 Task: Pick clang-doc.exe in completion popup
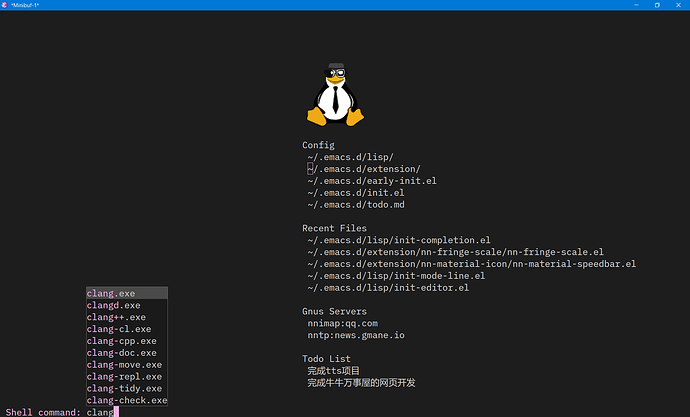pyautogui.click(x=127, y=353)
